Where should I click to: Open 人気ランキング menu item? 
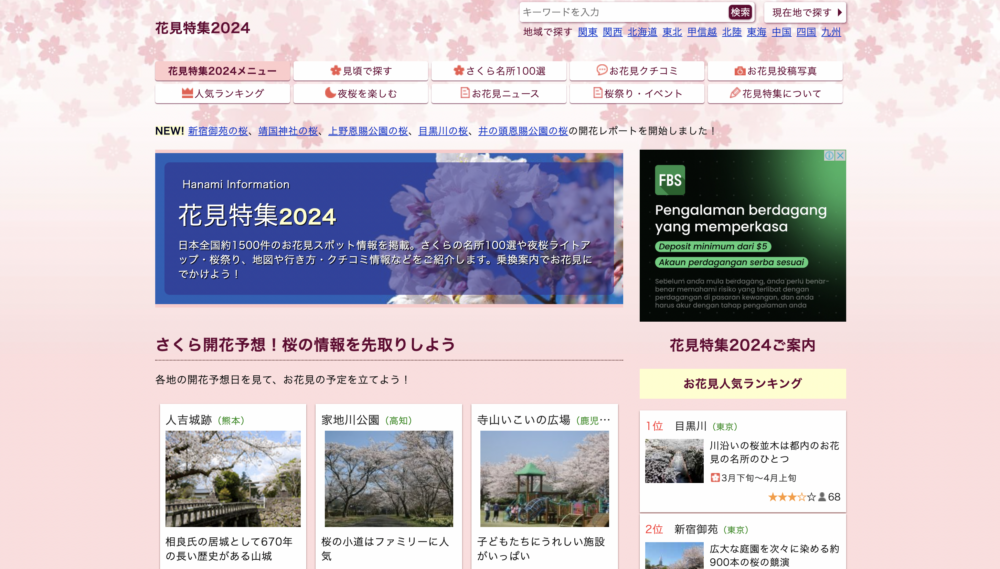point(222,93)
